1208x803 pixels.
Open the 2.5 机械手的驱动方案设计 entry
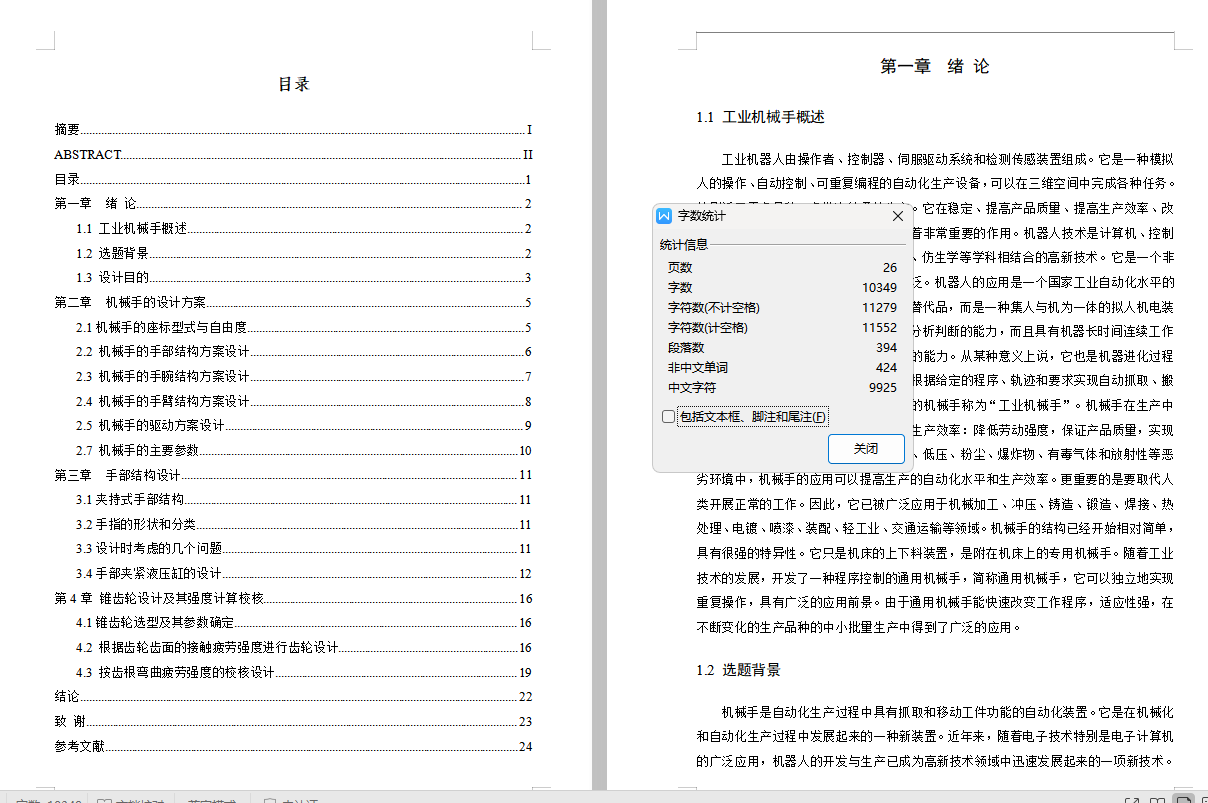click(x=304, y=426)
